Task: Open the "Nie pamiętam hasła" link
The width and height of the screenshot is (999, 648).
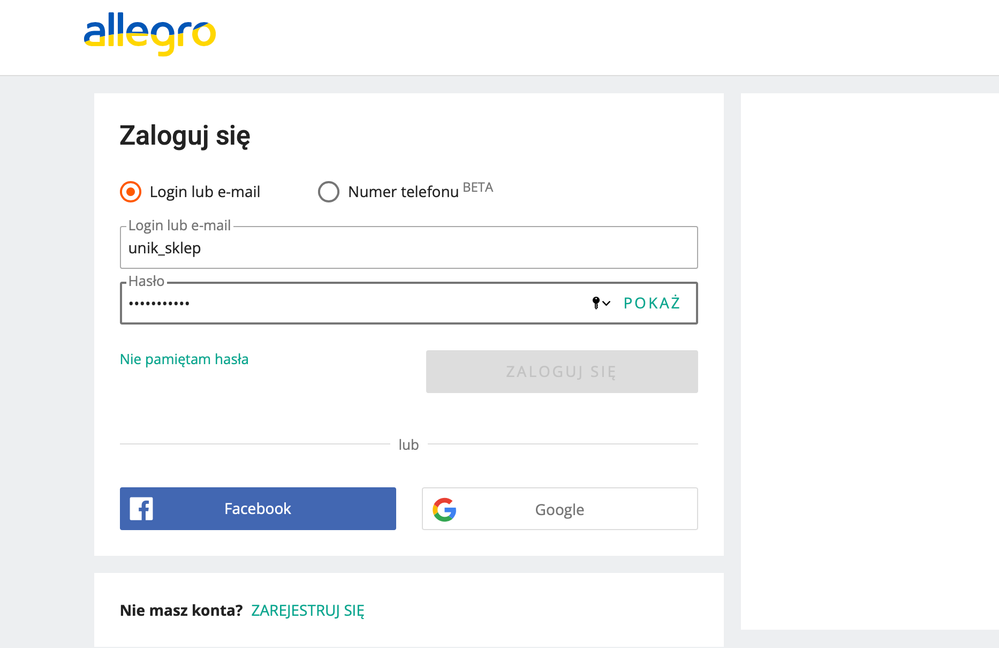Action: tap(184, 359)
